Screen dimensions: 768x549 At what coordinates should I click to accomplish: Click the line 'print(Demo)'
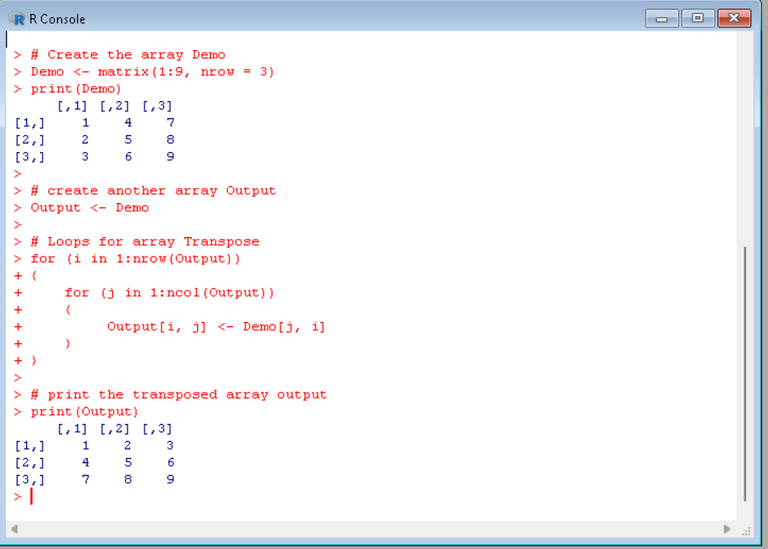click(76, 89)
